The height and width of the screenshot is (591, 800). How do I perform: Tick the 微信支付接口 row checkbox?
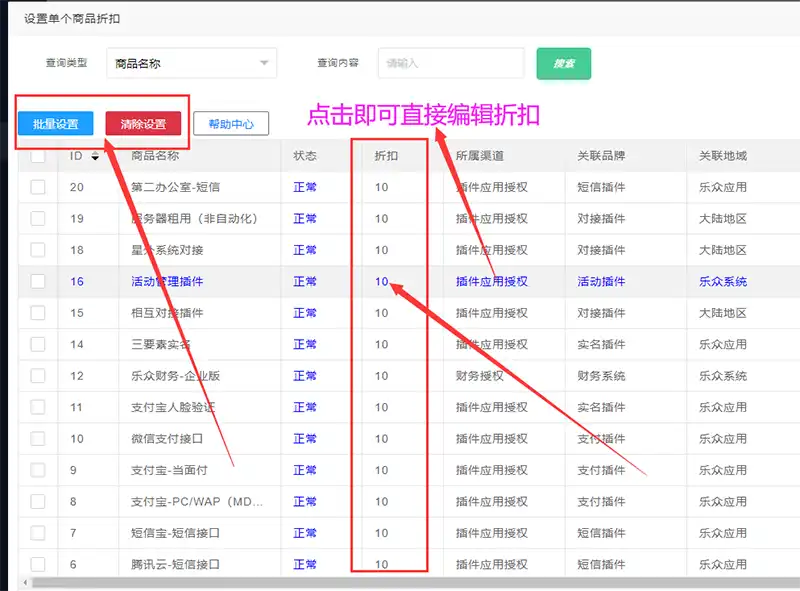[38, 438]
